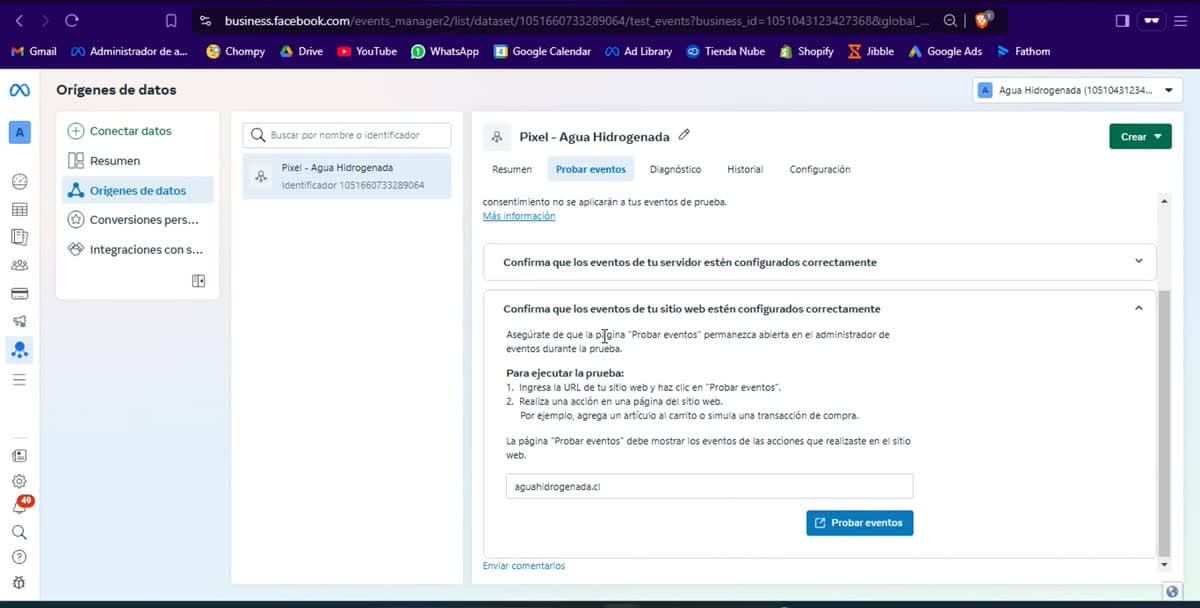Open the Gmail bookmark
Image resolution: width=1200 pixels, height=608 pixels.
(x=33, y=51)
